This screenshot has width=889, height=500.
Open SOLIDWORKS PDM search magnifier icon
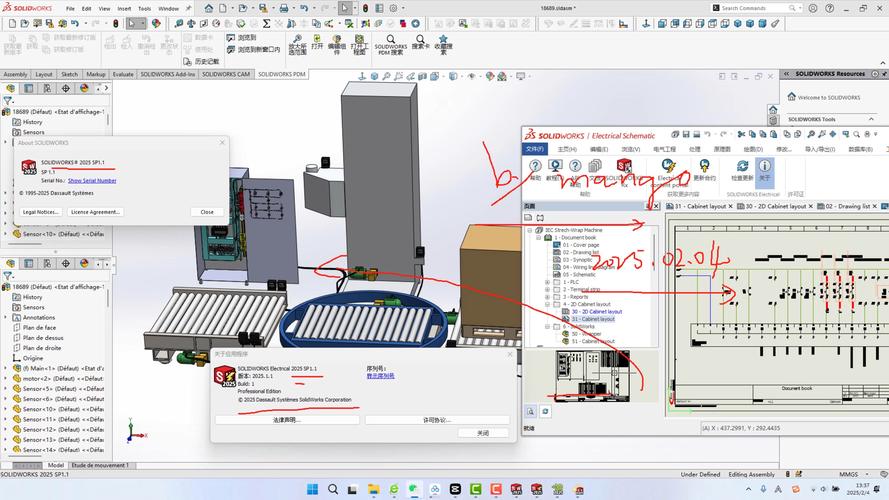pyautogui.click(x=391, y=39)
